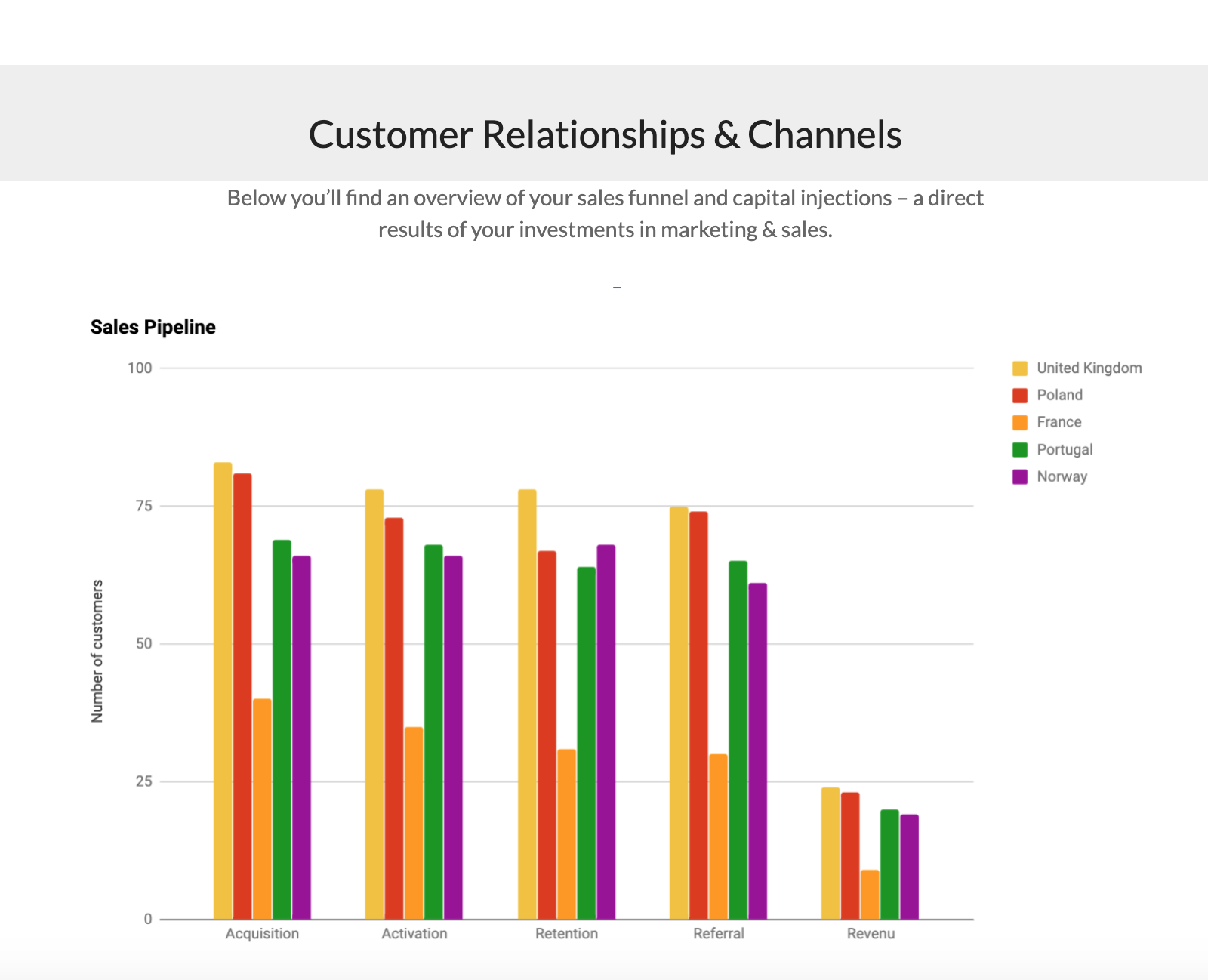The image size is (1208, 980).
Task: Click the France bar in Retention
Action: click(566, 834)
